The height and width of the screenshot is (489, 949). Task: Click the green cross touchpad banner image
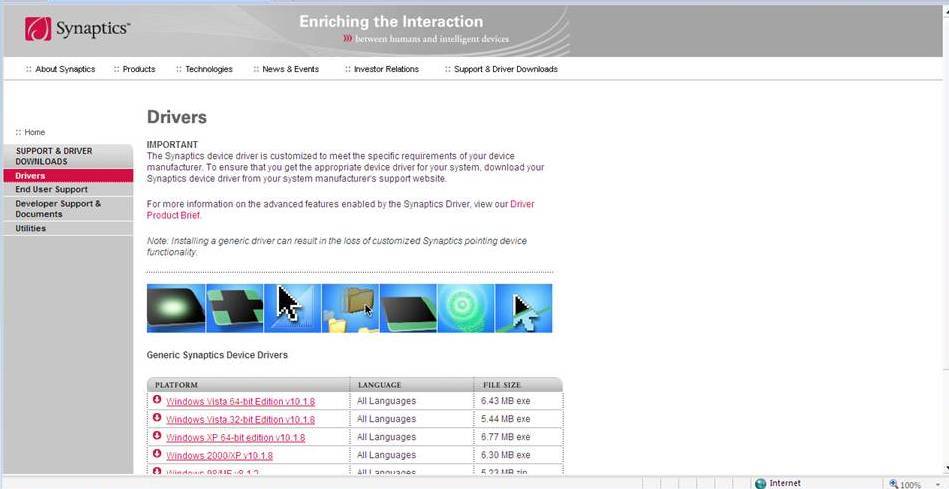coord(235,308)
